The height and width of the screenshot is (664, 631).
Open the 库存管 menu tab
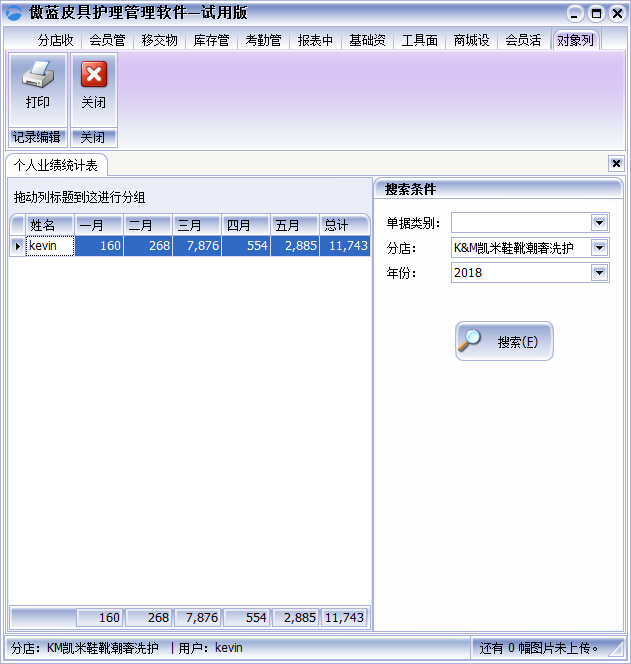211,40
